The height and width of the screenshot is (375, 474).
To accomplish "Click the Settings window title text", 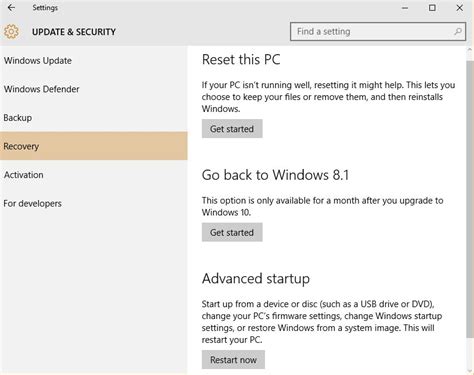I will pyautogui.click(x=45, y=8).
